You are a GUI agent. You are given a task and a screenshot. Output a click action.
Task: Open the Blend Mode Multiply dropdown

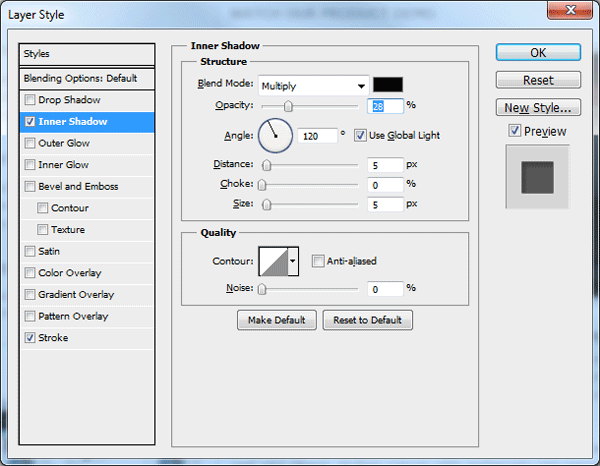click(x=313, y=86)
